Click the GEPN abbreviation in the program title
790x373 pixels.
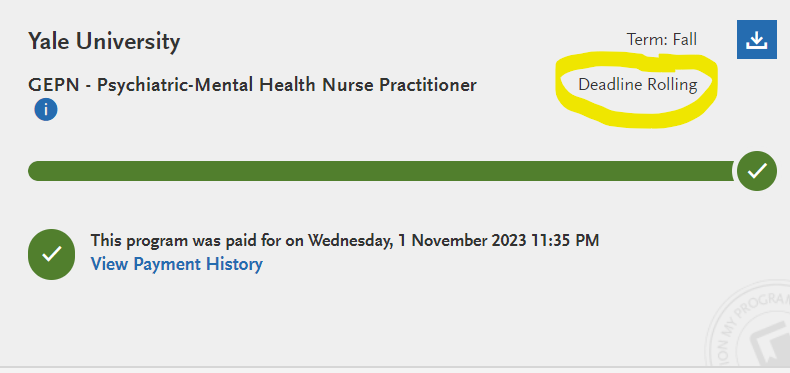click(x=53, y=85)
